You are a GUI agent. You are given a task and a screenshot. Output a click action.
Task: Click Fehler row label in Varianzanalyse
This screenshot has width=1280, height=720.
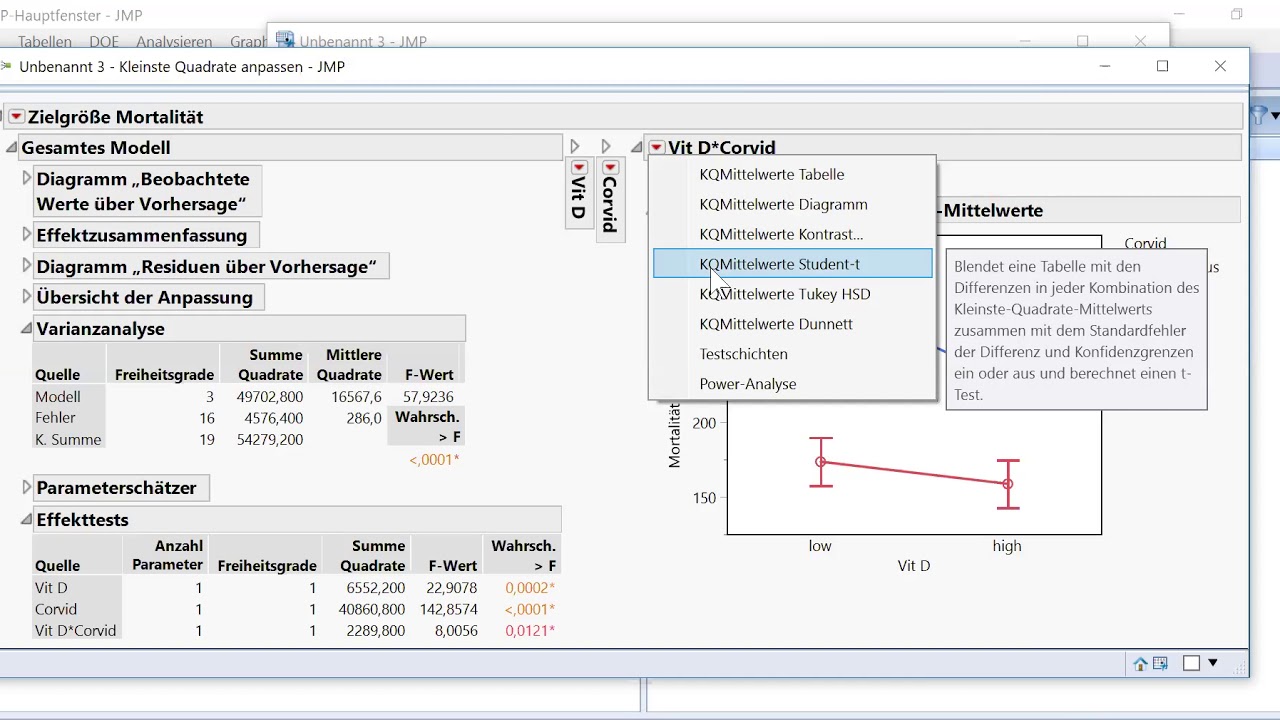click(55, 418)
